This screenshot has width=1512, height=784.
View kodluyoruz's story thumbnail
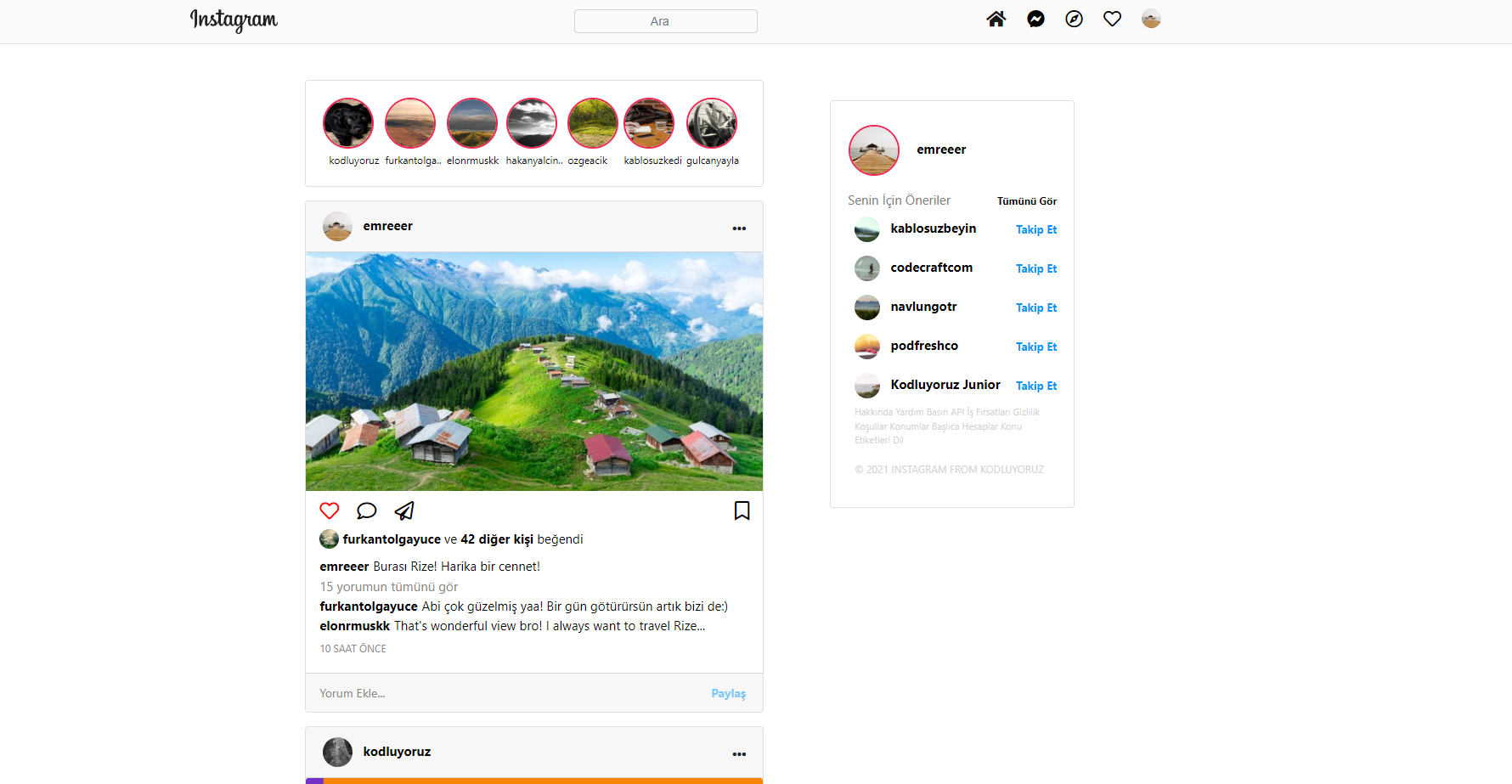pyautogui.click(x=349, y=122)
